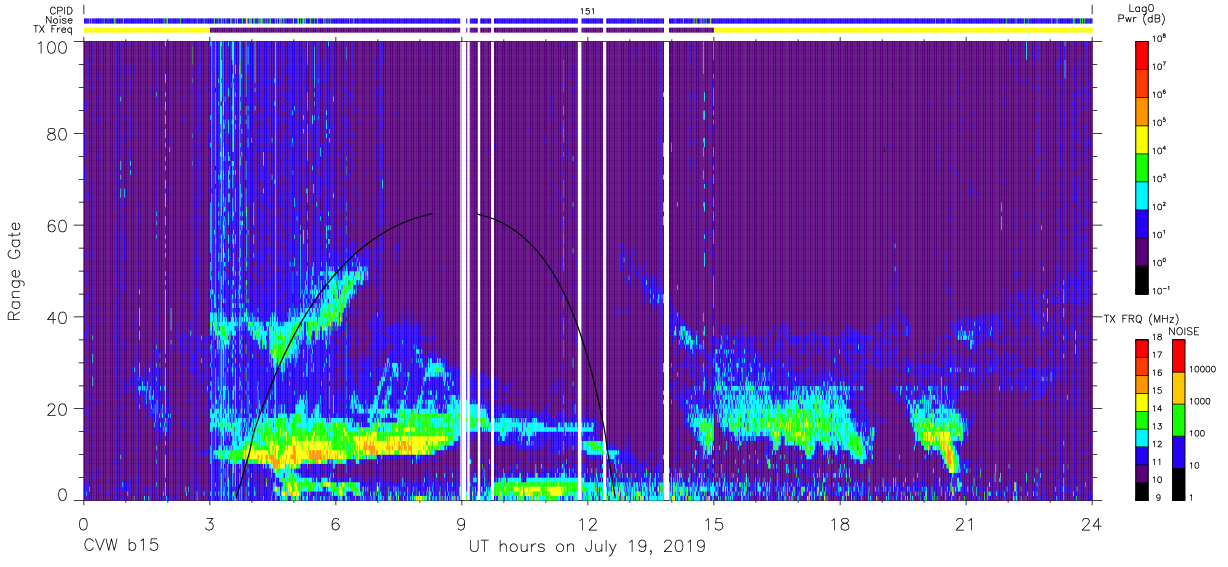Click the 'Range Gate' y-axis title

tap(15, 271)
